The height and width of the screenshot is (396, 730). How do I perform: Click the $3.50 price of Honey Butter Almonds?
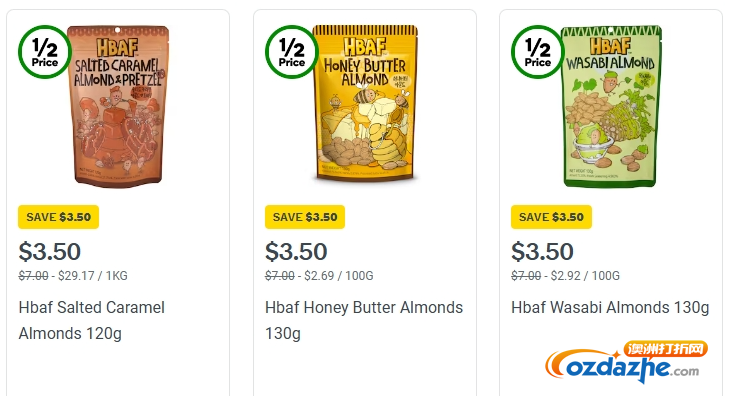[296, 252]
